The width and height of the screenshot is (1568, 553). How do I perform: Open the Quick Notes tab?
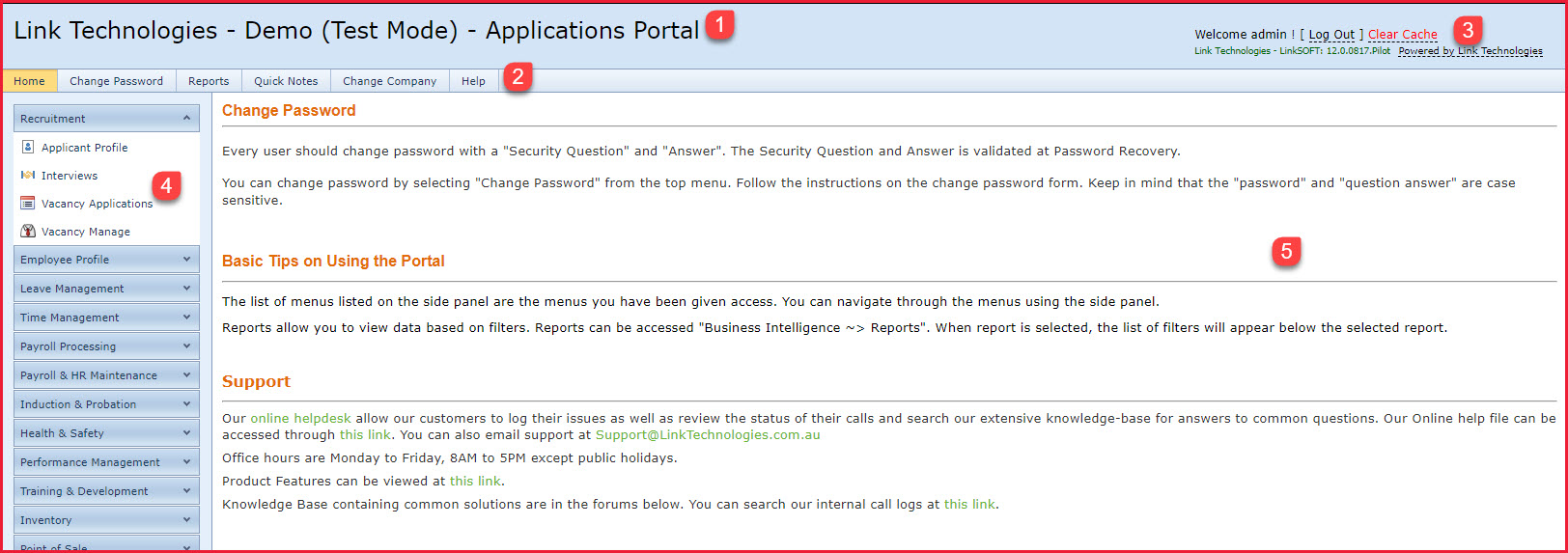pyautogui.click(x=286, y=81)
